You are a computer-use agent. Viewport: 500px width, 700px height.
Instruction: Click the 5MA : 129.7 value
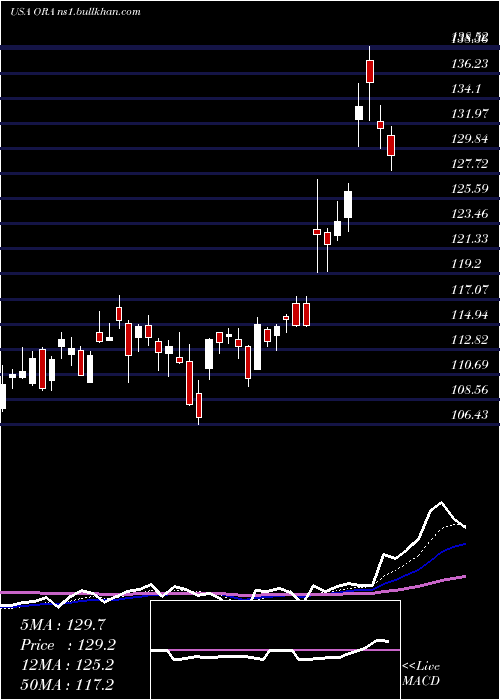point(62,625)
